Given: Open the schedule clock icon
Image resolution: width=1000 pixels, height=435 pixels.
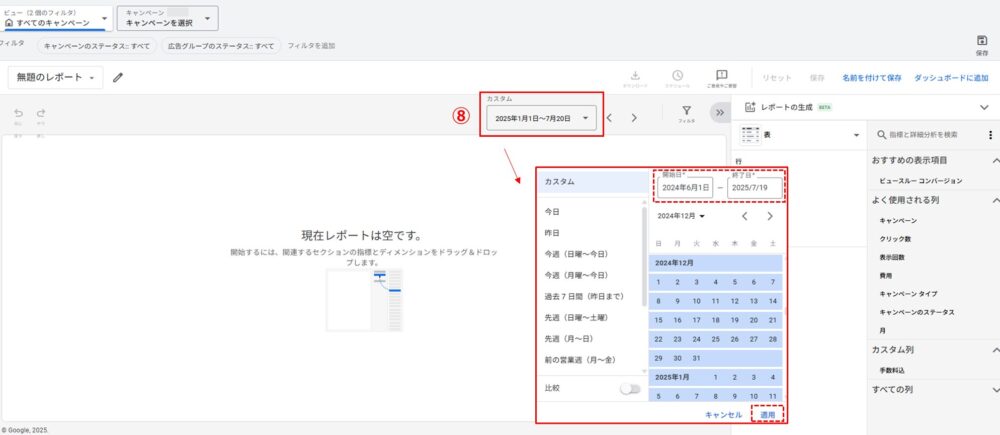Looking at the screenshot, I should [x=677, y=77].
